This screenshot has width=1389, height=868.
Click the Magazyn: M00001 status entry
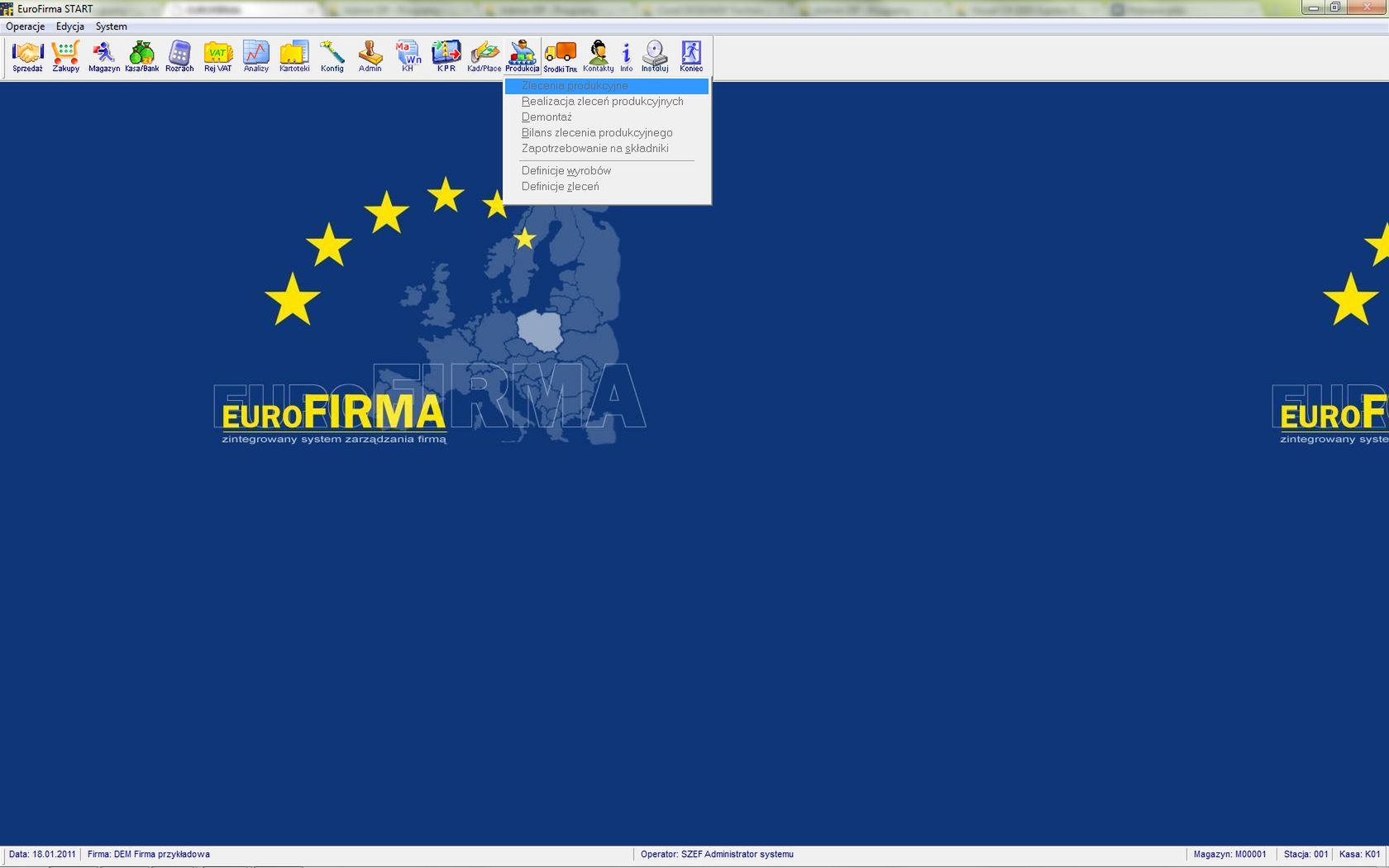coord(1229,855)
